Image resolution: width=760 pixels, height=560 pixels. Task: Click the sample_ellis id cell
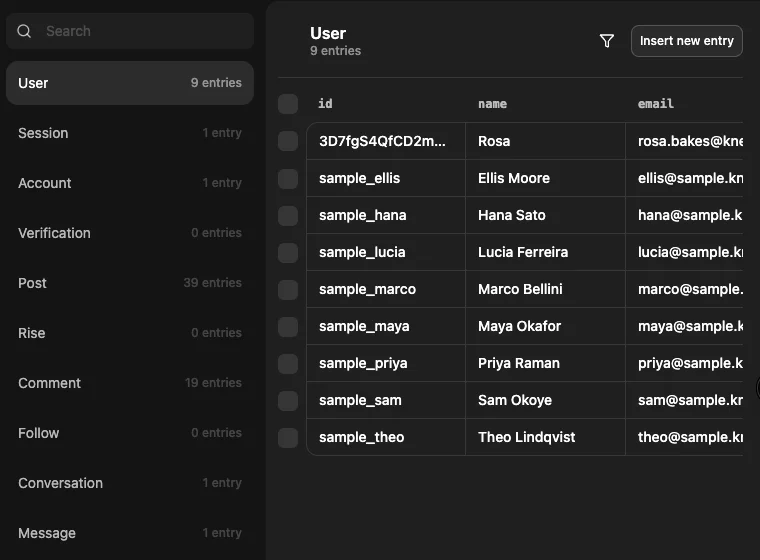(x=386, y=178)
